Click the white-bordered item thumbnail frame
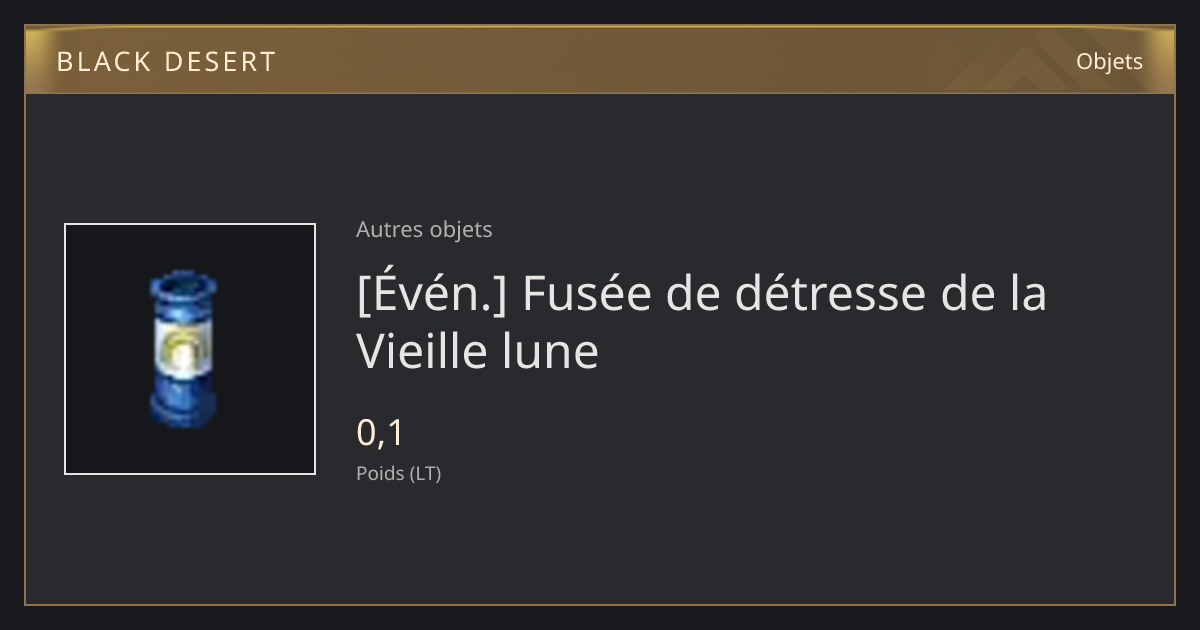Image resolution: width=1200 pixels, height=630 pixels. 190,349
